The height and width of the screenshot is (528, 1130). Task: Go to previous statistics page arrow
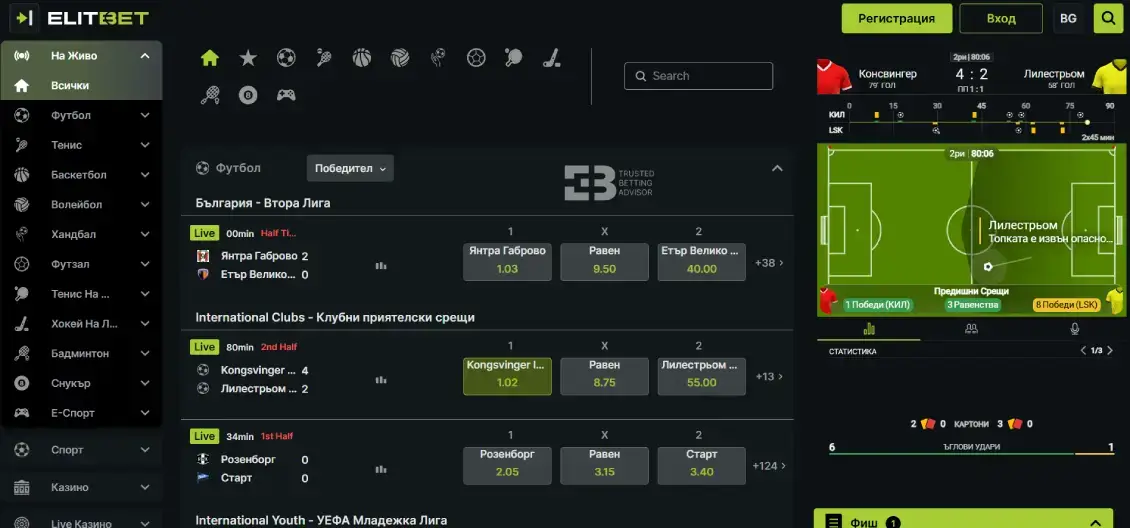click(x=1082, y=351)
